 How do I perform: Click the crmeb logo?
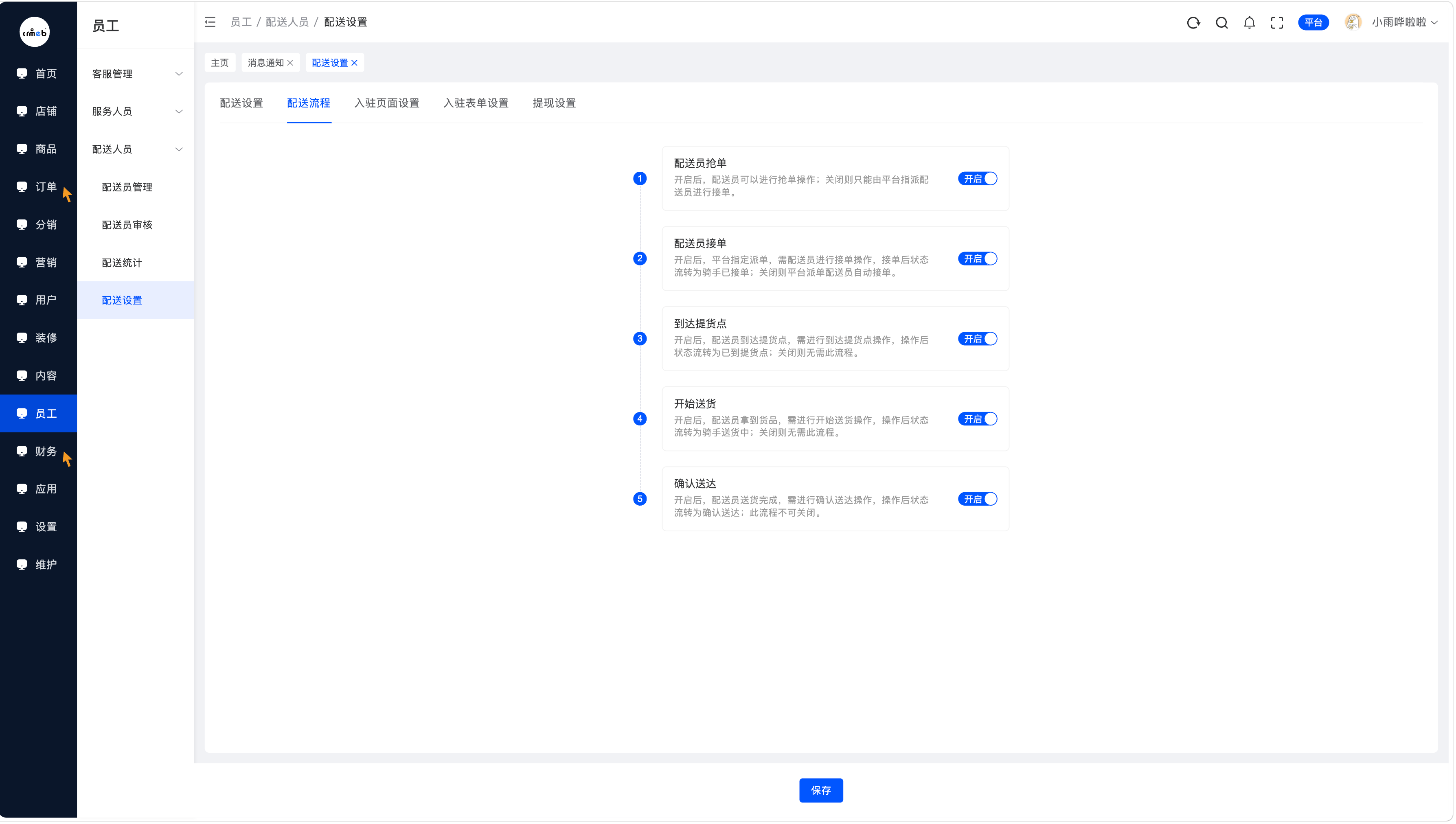tap(35, 32)
